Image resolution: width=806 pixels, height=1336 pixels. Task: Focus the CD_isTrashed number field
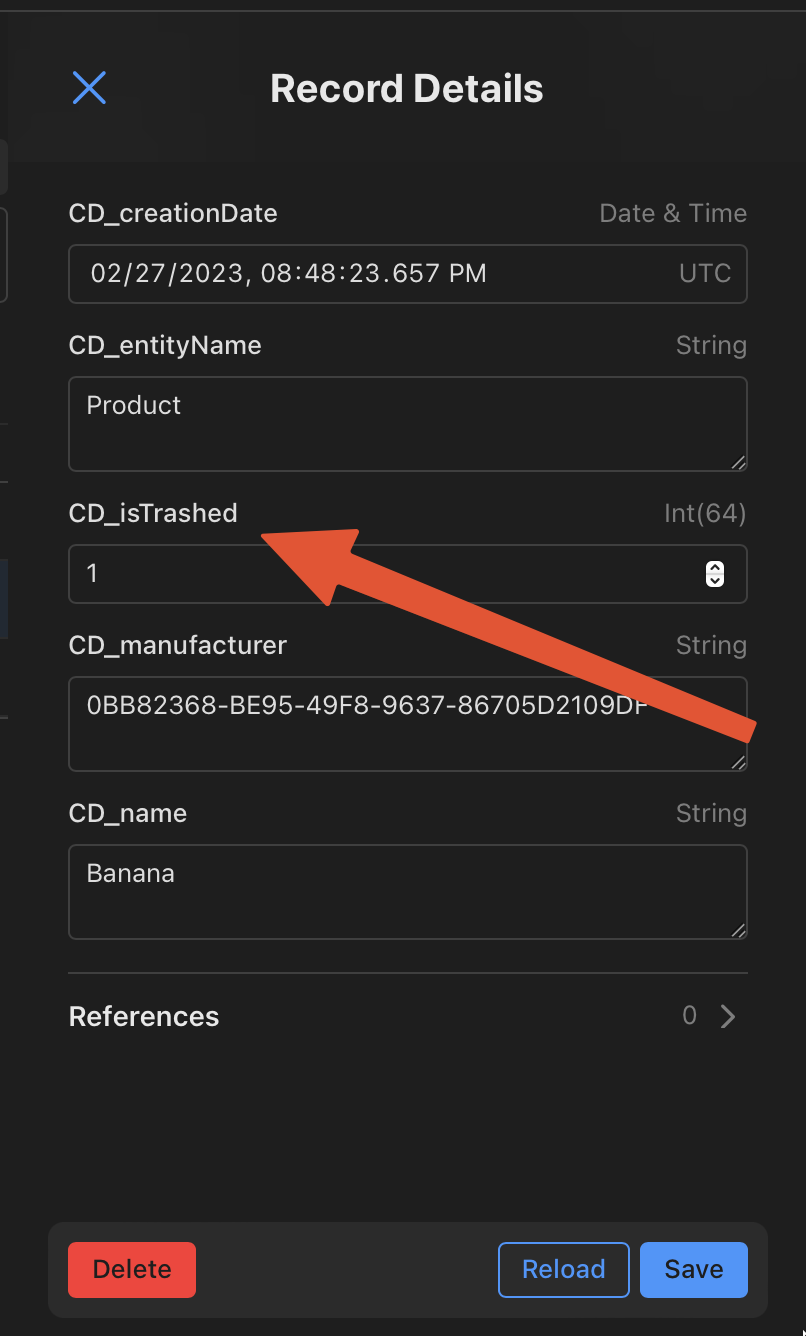380,574
